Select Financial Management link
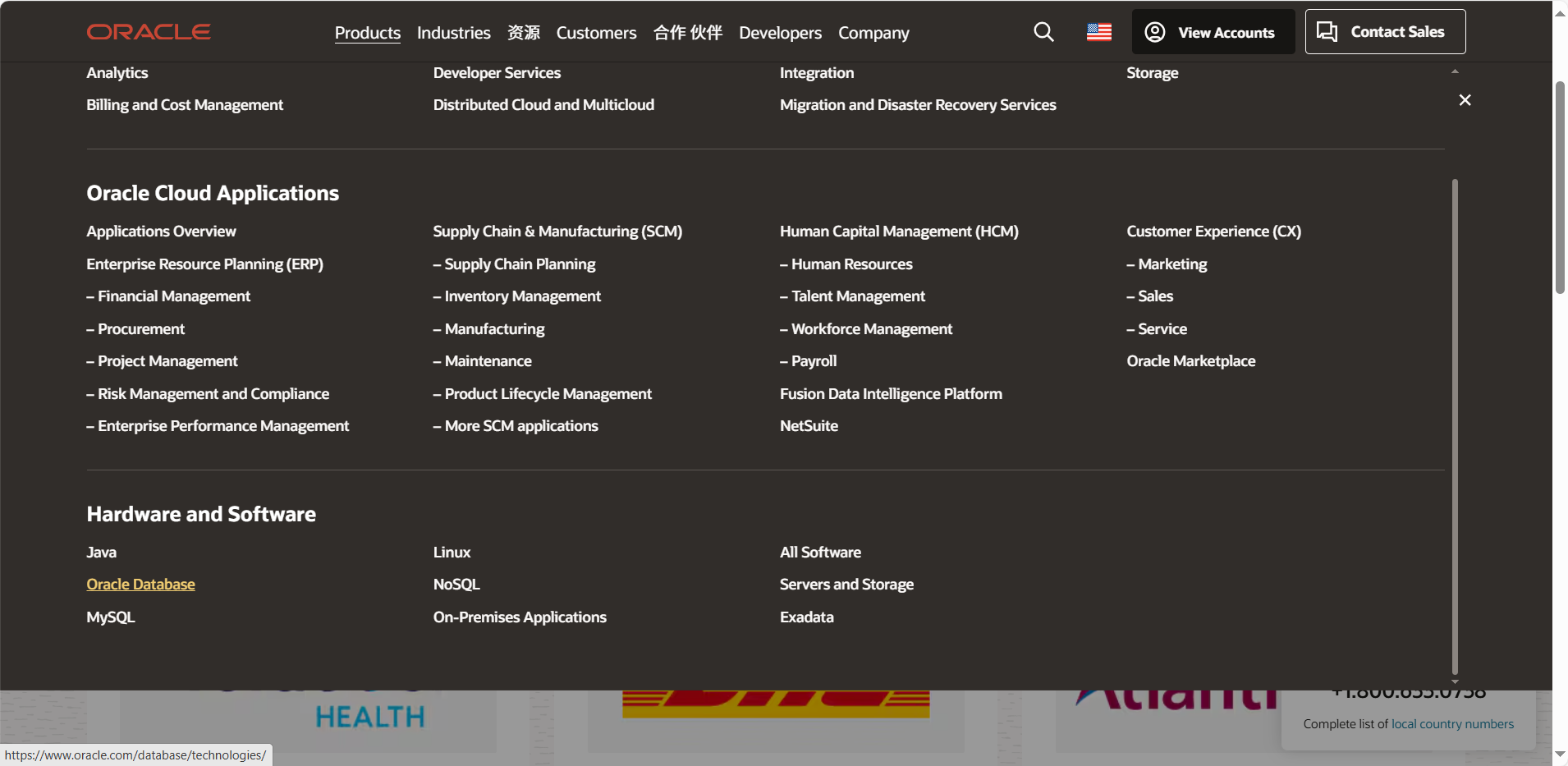 pyautogui.click(x=168, y=296)
